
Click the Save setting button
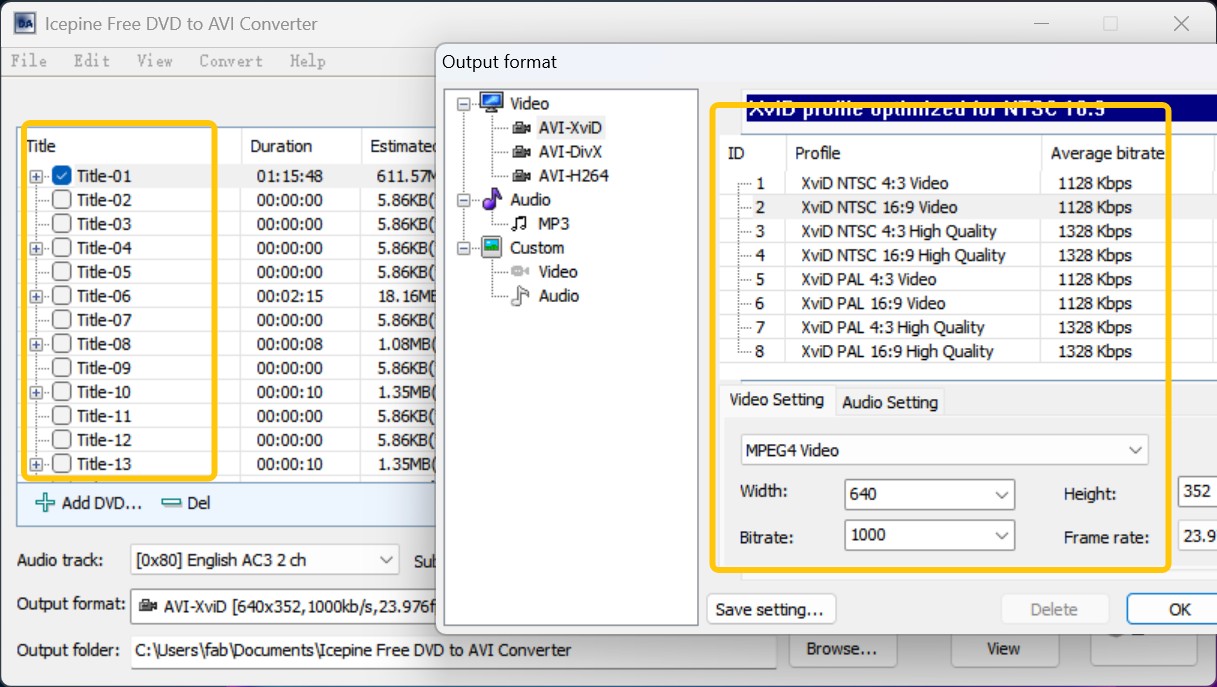[x=771, y=609]
